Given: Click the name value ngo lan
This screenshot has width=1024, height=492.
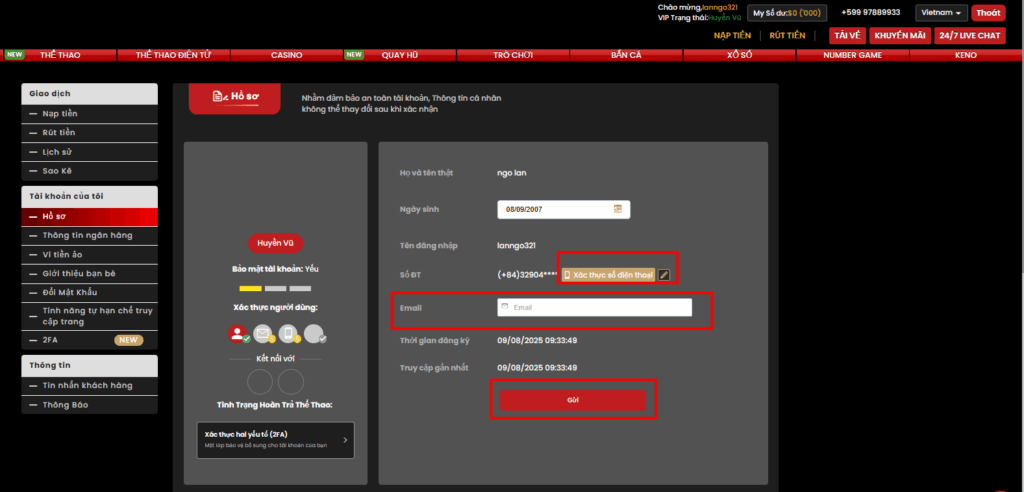Looking at the screenshot, I should (x=512, y=173).
